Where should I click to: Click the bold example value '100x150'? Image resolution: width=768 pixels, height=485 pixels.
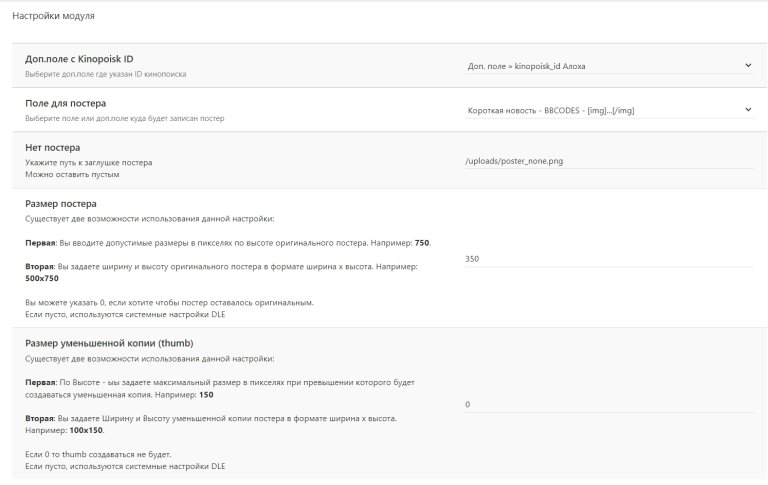pyautogui.click(x=86, y=430)
